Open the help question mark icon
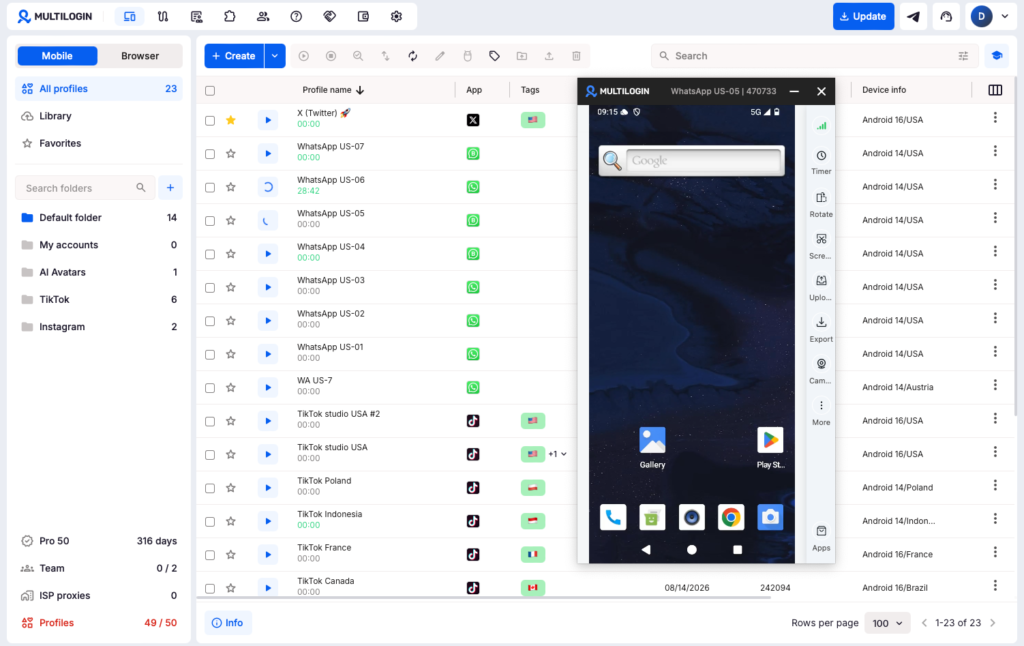The image size is (1024, 646). click(x=296, y=16)
